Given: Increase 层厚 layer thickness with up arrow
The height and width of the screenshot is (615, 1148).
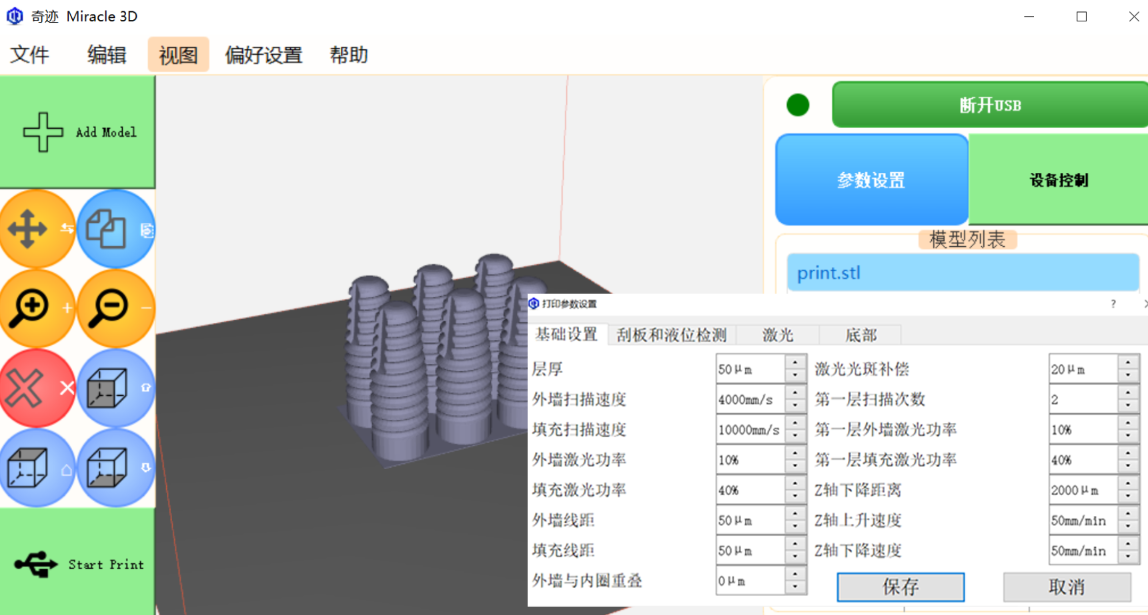Looking at the screenshot, I should tap(795, 363).
